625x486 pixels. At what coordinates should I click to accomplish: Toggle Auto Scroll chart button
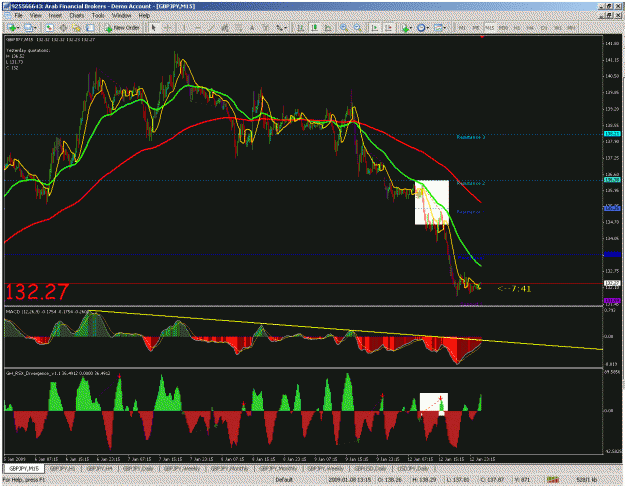pos(375,28)
